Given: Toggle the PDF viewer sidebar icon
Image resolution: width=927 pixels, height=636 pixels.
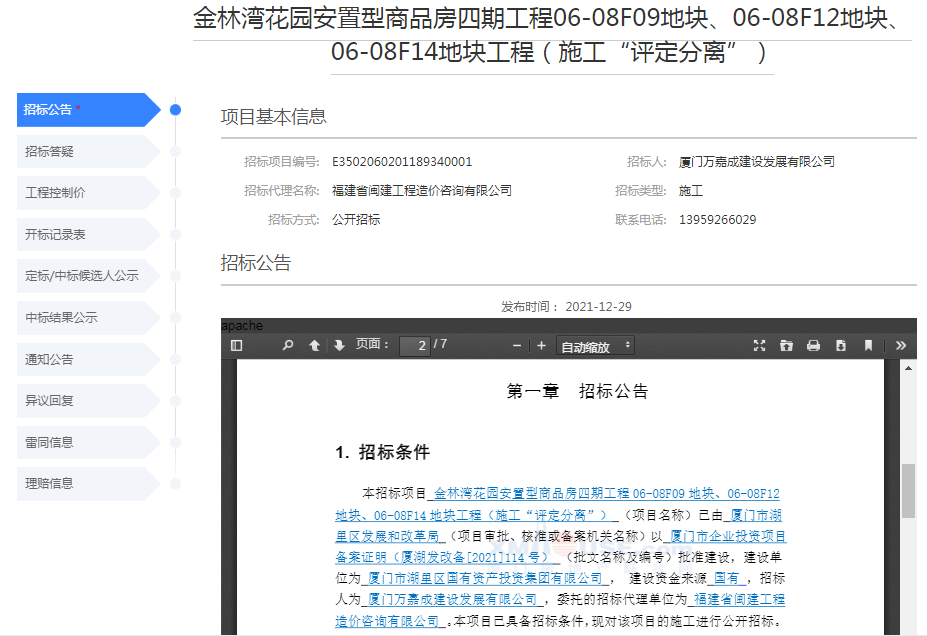Looking at the screenshot, I should point(236,346).
